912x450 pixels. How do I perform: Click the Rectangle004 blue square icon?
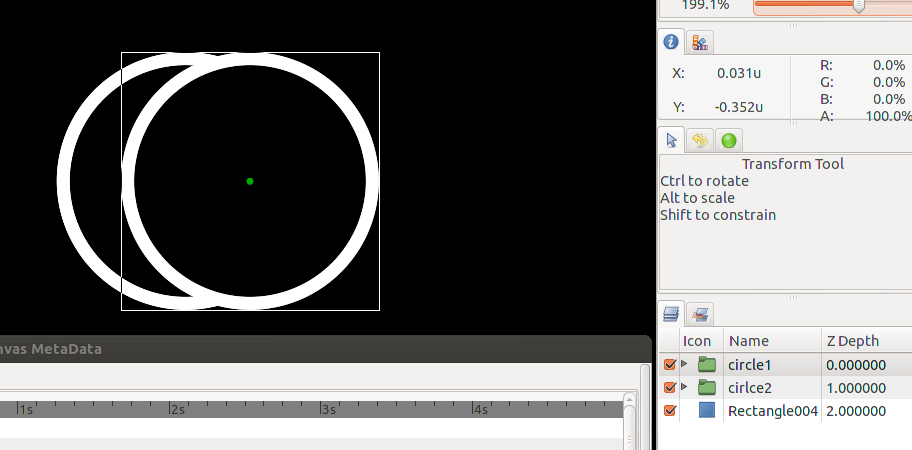click(x=707, y=410)
